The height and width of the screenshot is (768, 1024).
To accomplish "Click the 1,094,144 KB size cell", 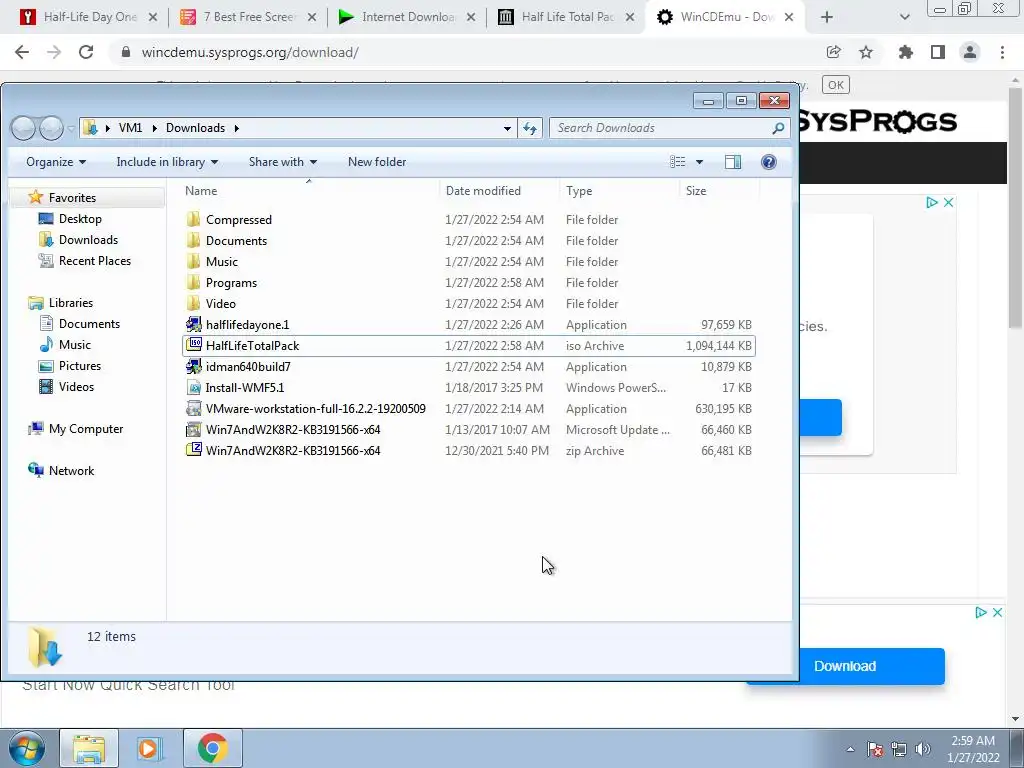I will 718,345.
